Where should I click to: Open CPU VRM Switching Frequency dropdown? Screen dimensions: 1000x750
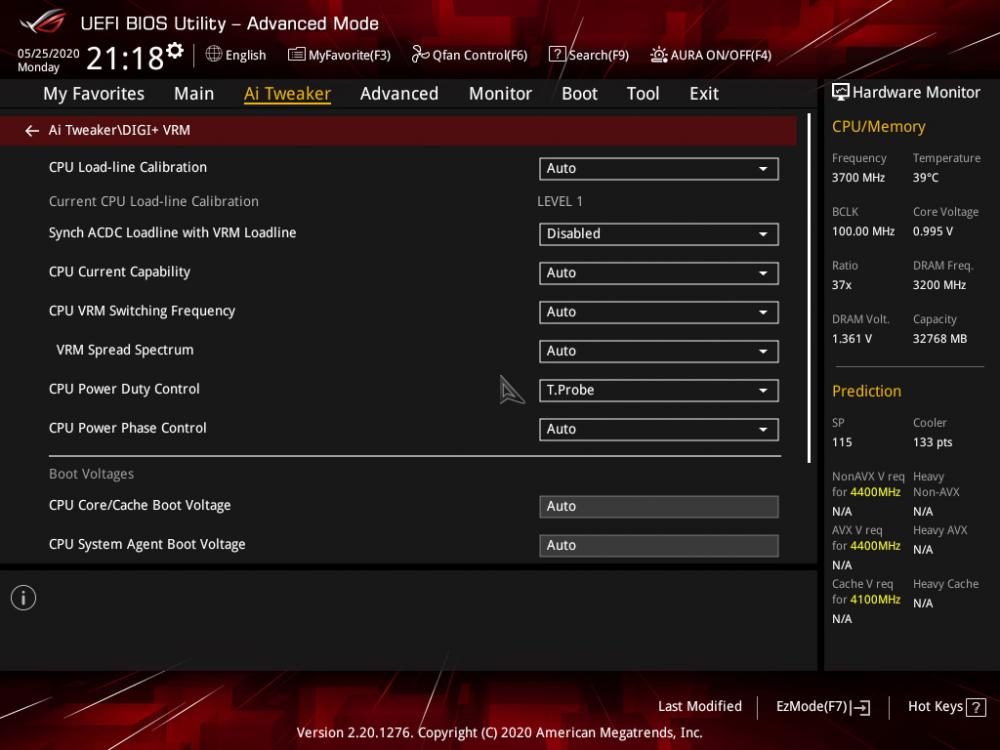point(659,312)
